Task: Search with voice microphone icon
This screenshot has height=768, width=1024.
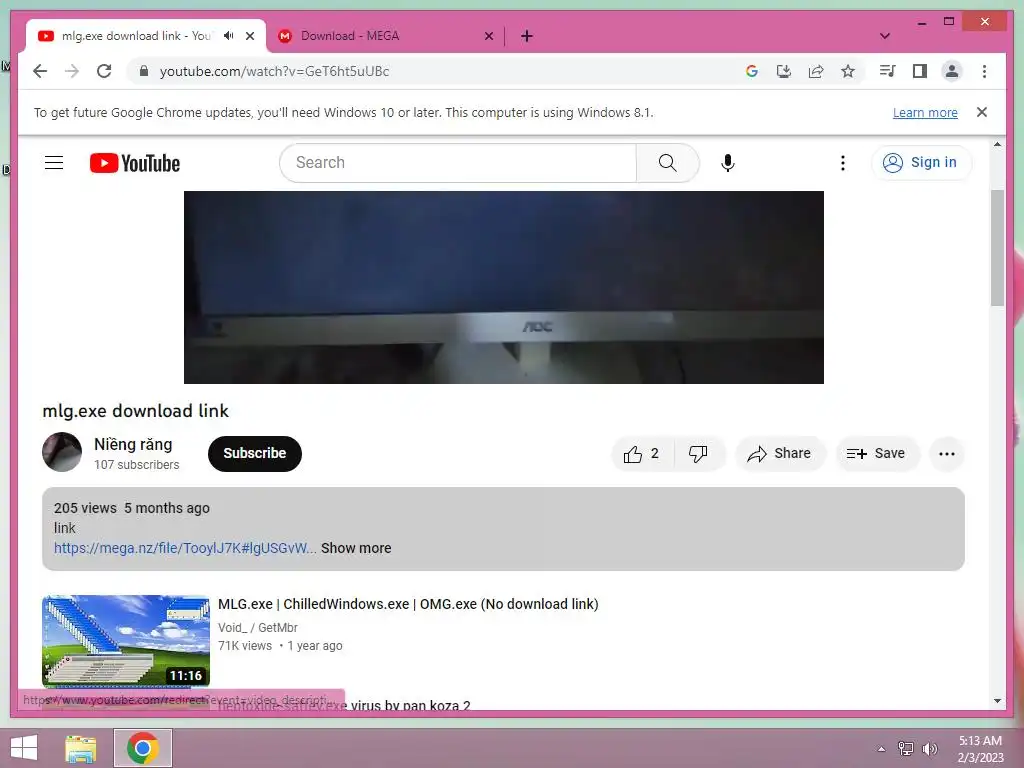Action: [x=728, y=163]
